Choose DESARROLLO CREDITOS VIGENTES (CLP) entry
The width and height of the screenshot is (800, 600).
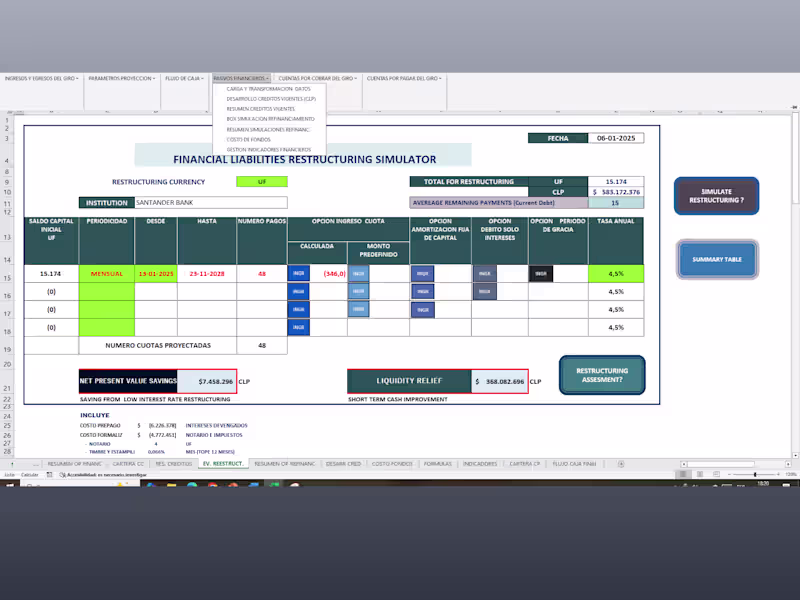point(271,99)
